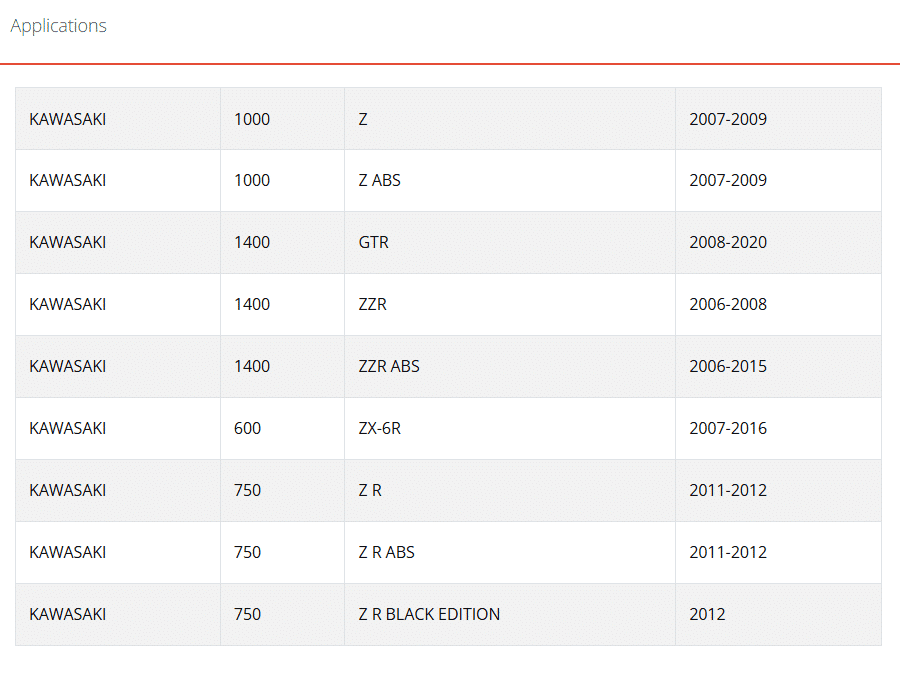900x673 pixels.
Task: Select the 2007-2016 year range cell
Action: point(728,428)
